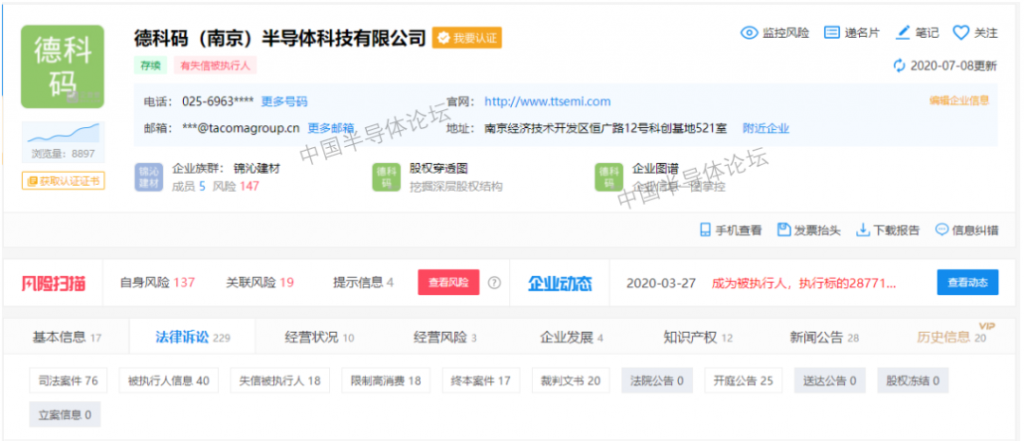Open the 更多邮箱 link
This screenshot has width=1024, height=441.
(331, 128)
